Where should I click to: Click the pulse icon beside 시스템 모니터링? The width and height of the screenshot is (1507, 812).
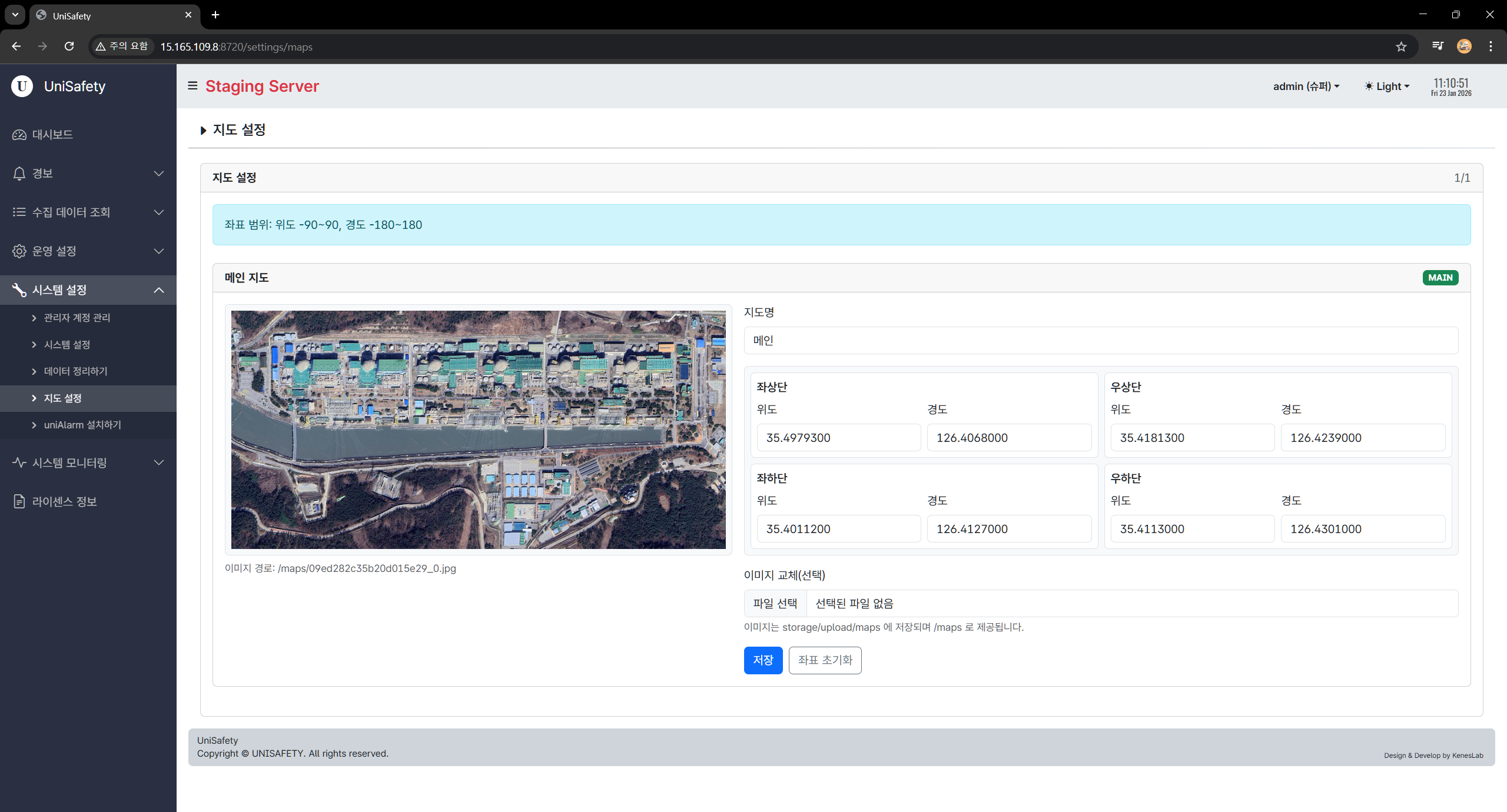[19, 463]
